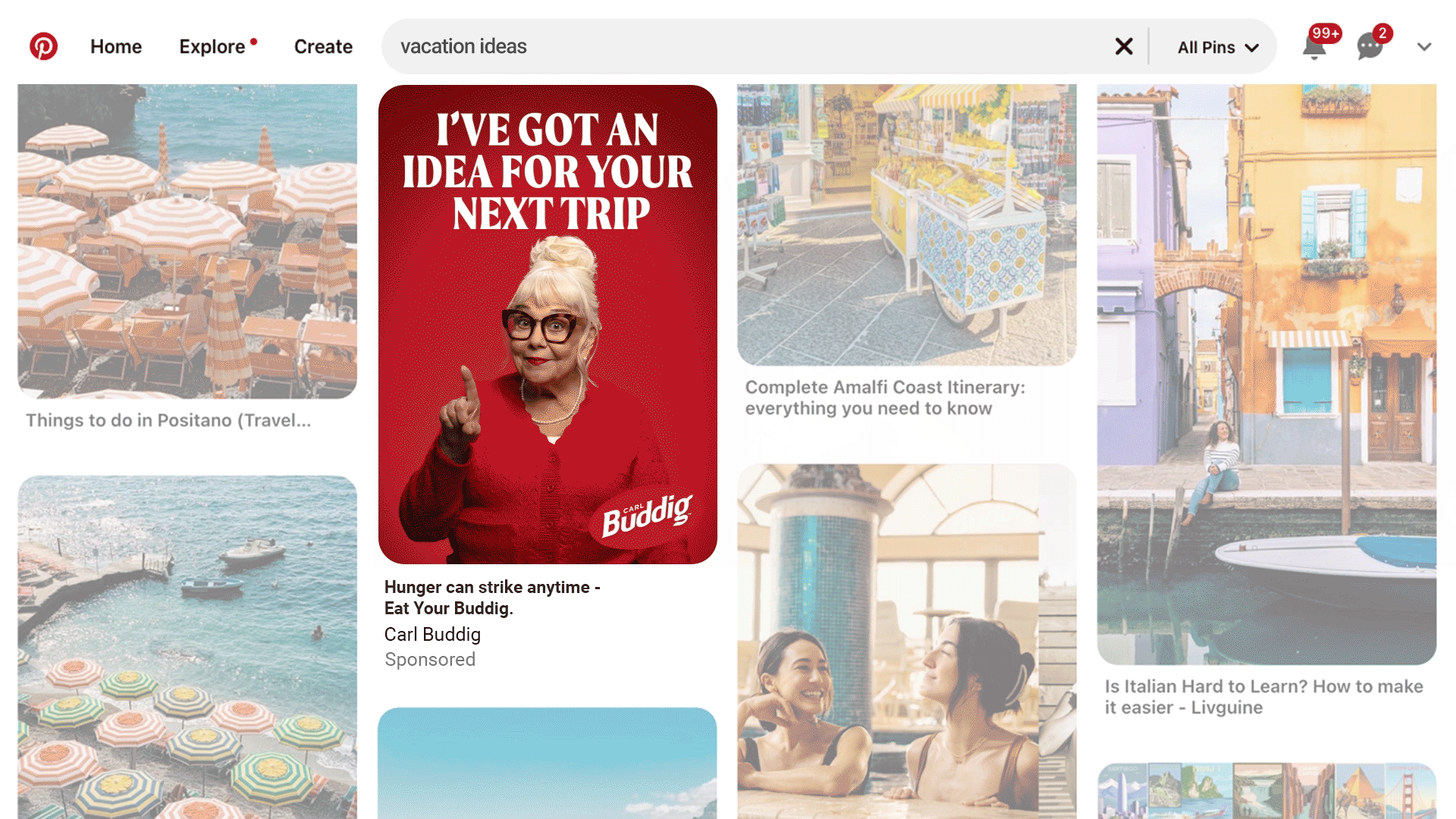This screenshot has height=819, width=1456.
Task: Clear the search with the X icon
Action: pyautogui.click(x=1124, y=47)
